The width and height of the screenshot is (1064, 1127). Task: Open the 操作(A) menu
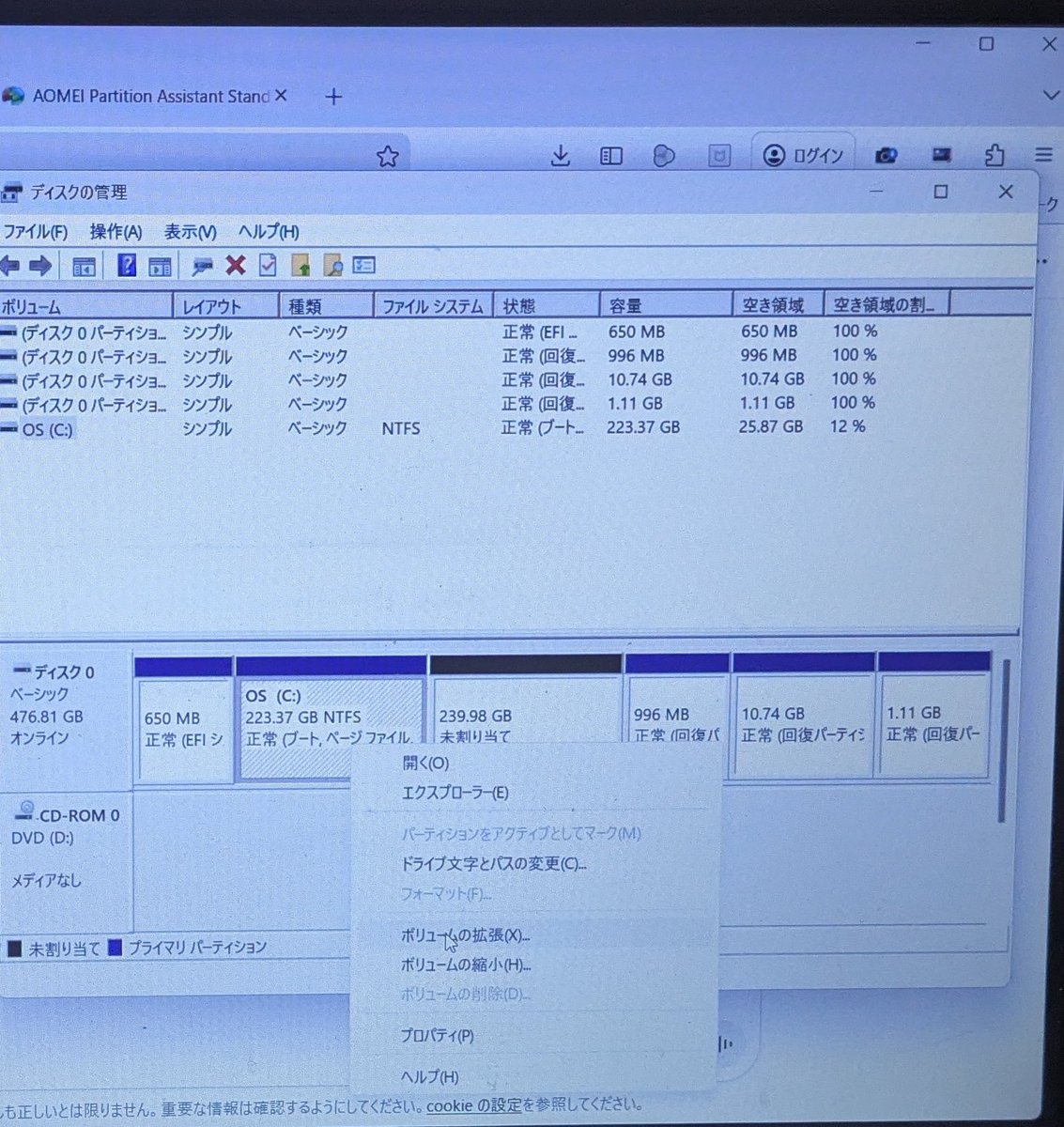click(114, 231)
